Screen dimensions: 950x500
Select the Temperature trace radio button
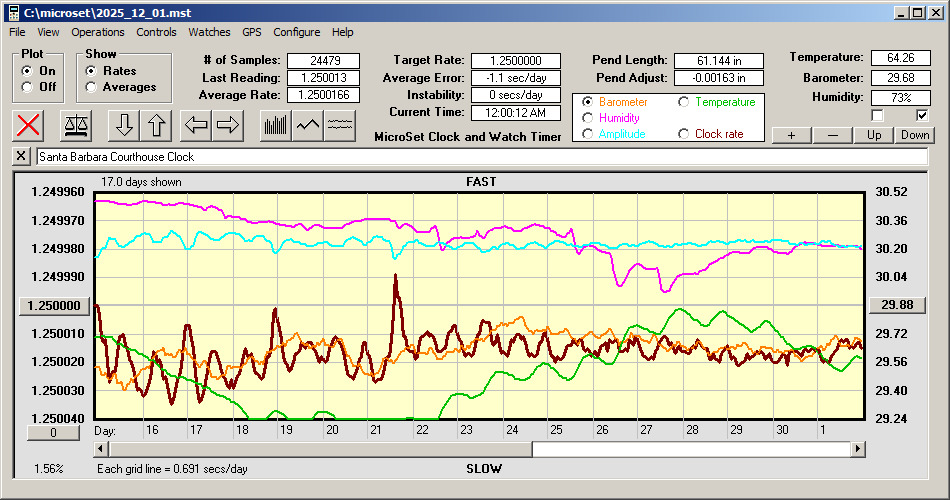tap(685, 102)
